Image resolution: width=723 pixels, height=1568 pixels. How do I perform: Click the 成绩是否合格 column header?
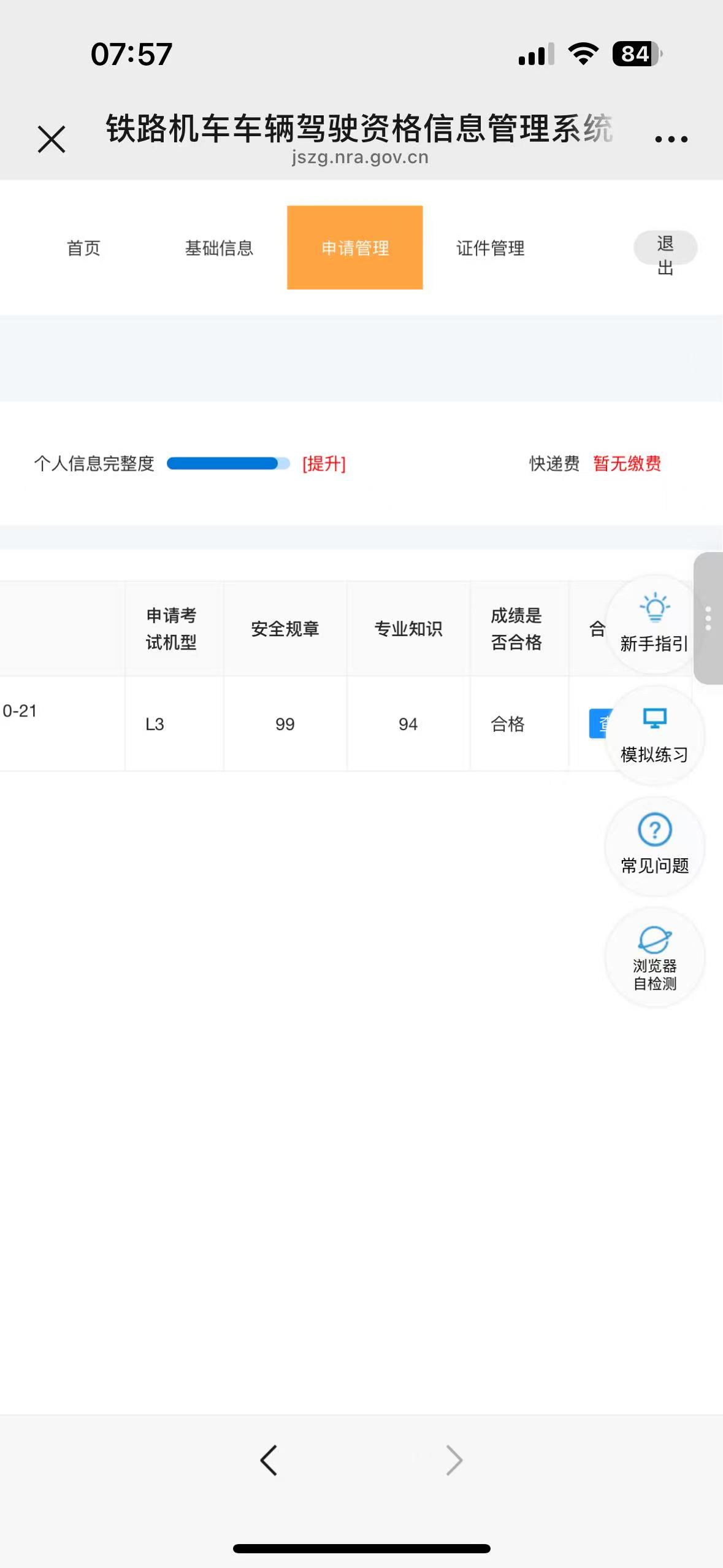click(x=516, y=629)
